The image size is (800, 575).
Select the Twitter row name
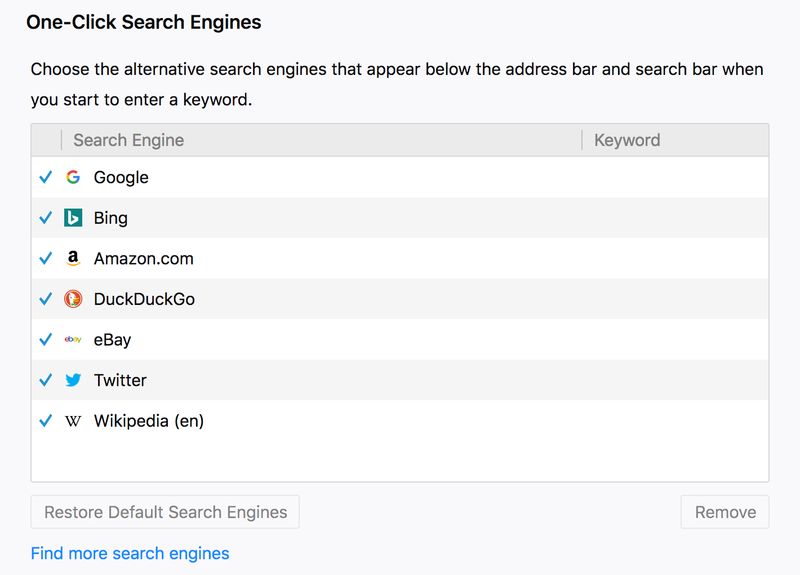coord(120,380)
